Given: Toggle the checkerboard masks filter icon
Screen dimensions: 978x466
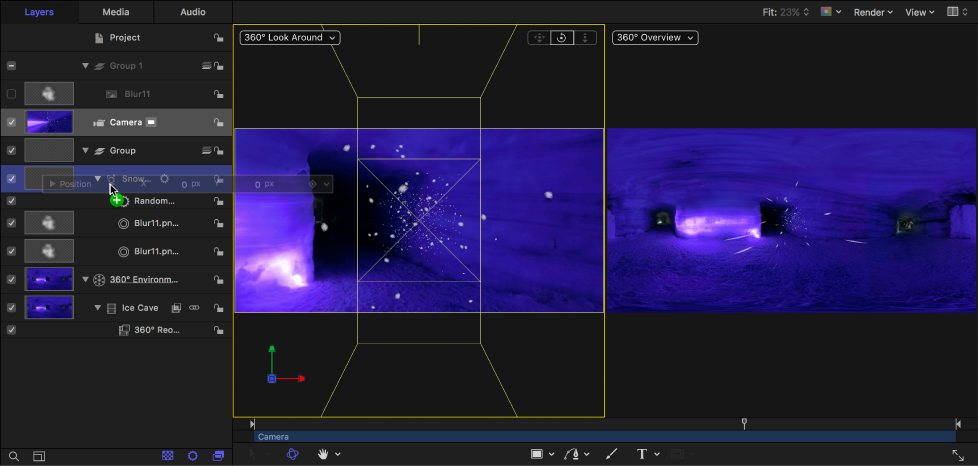Looking at the screenshot, I should (167, 456).
